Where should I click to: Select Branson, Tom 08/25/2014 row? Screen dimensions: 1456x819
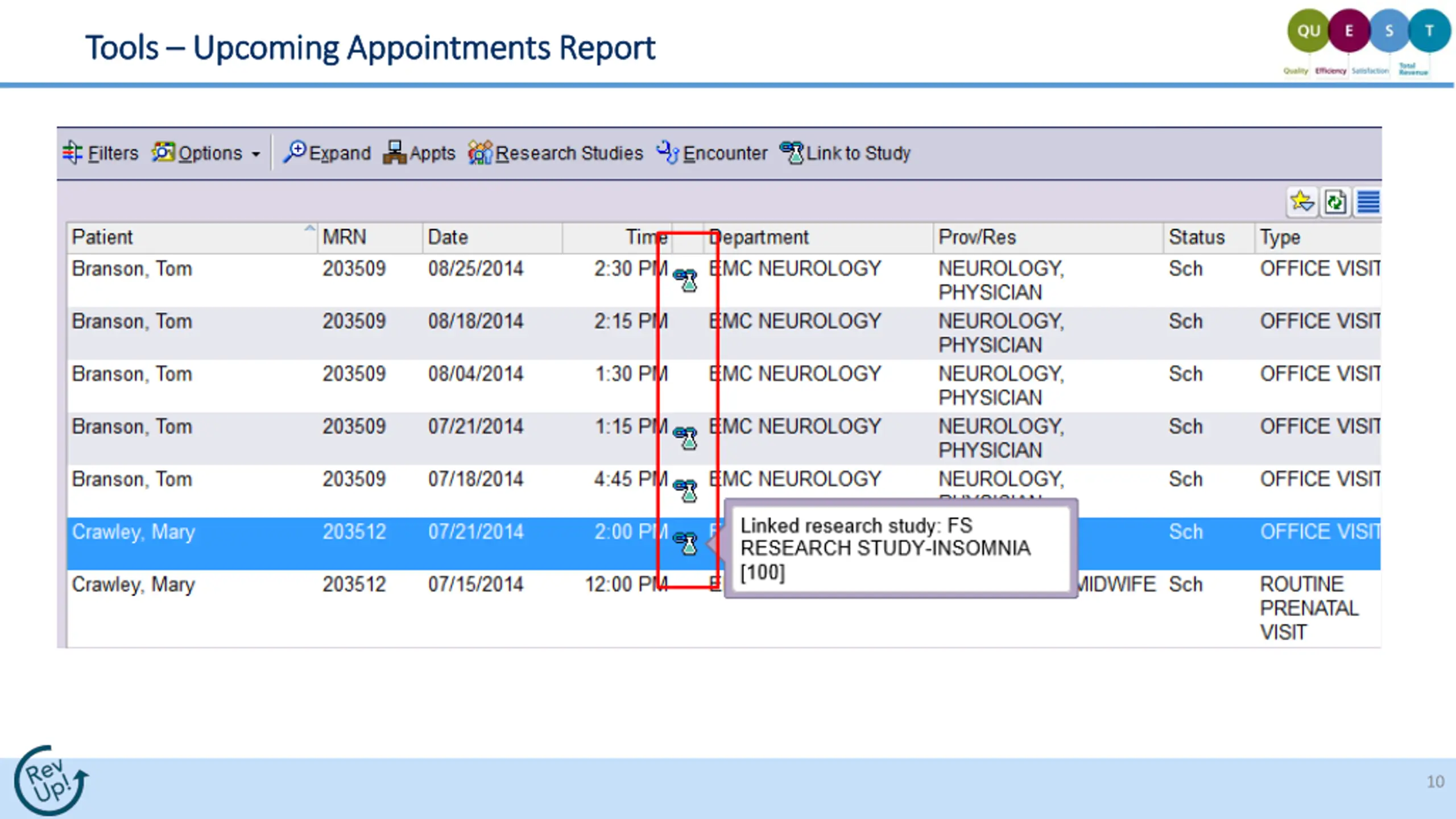tap(724, 280)
